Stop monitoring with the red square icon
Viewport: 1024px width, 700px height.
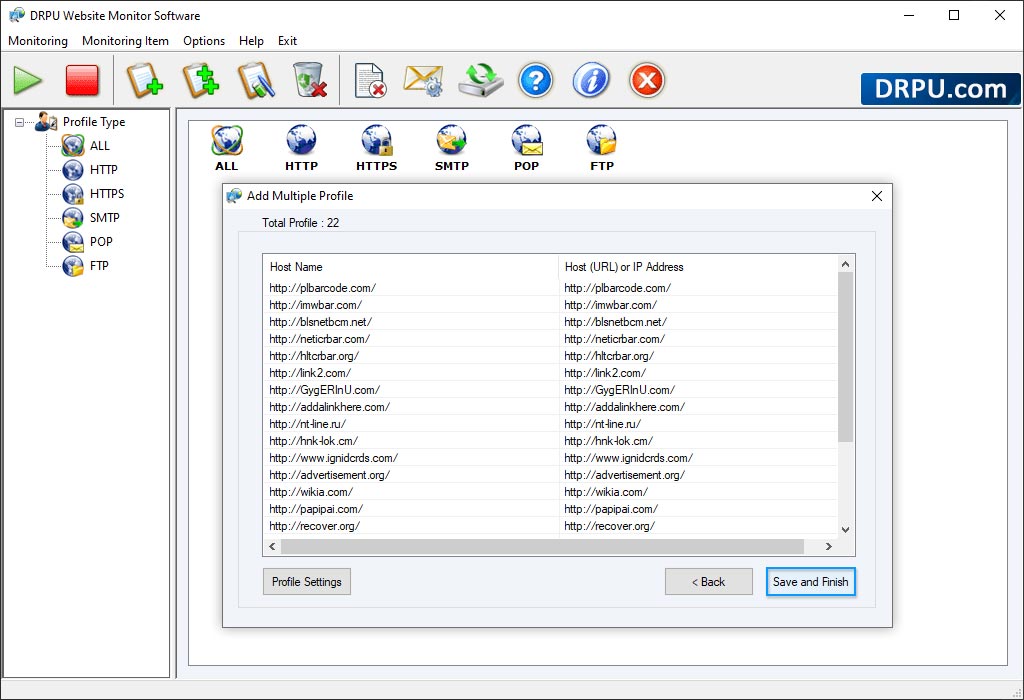(x=82, y=81)
